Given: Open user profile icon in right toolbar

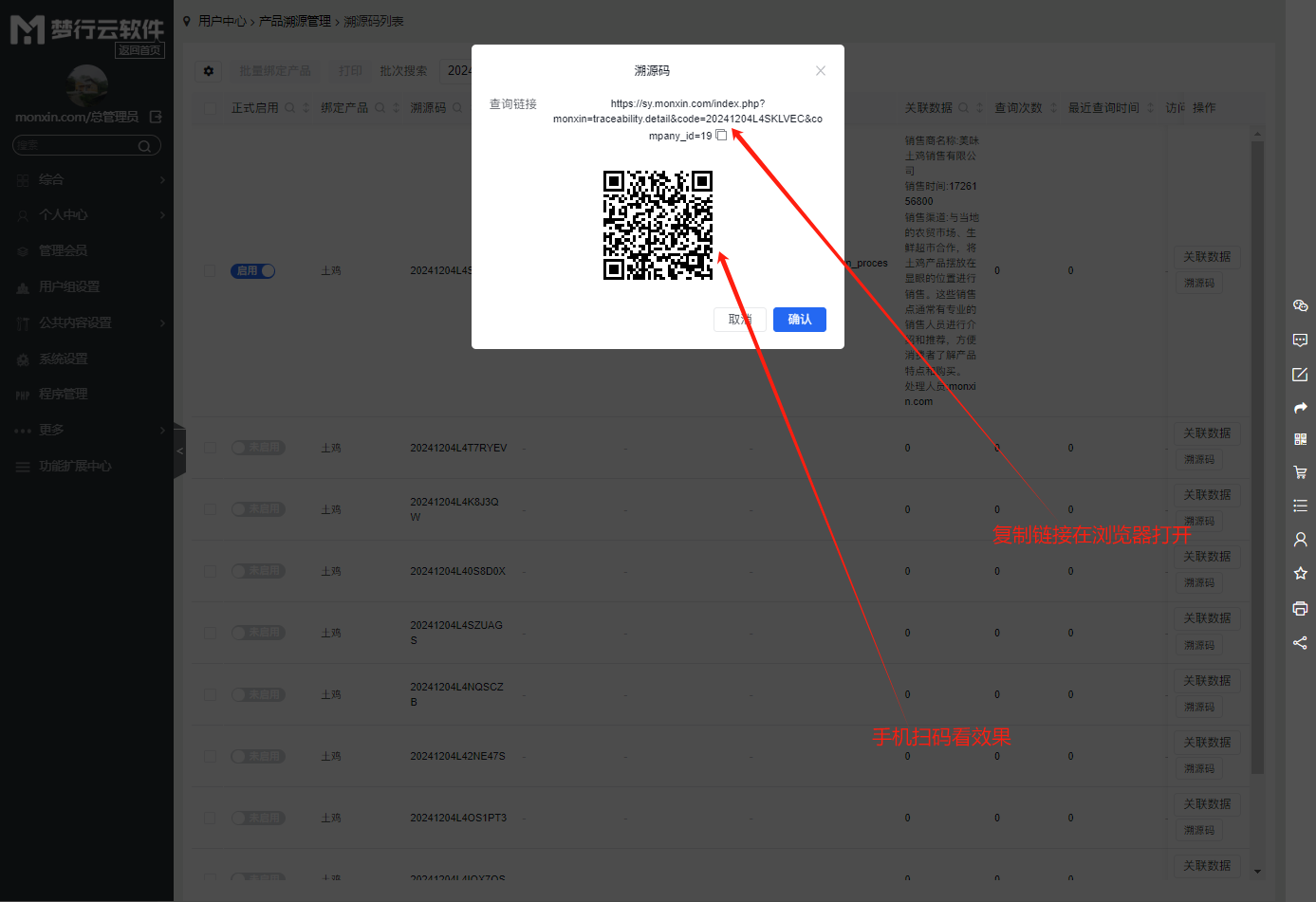Looking at the screenshot, I should 1300,539.
